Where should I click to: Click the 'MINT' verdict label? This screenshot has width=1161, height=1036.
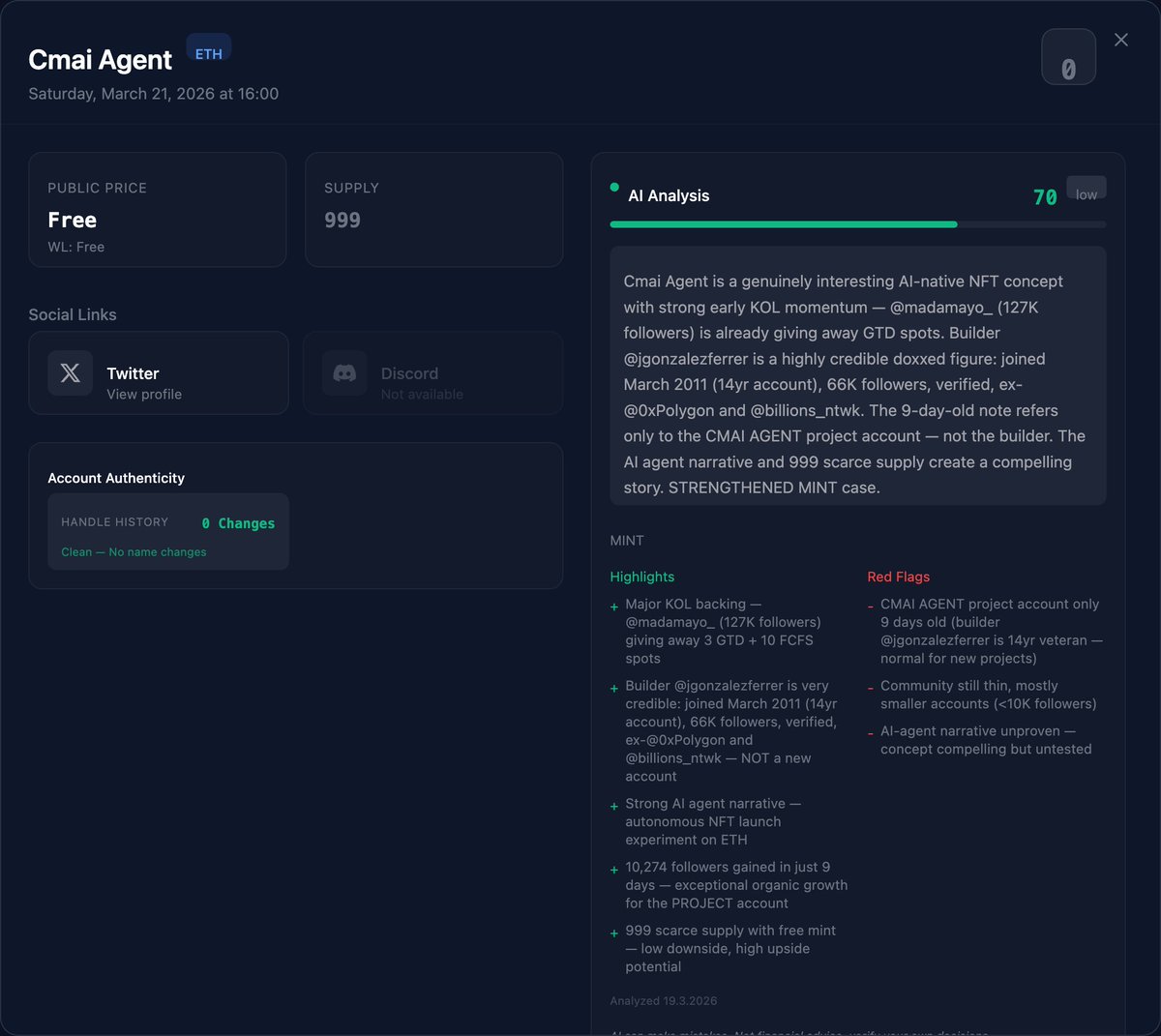pos(627,541)
